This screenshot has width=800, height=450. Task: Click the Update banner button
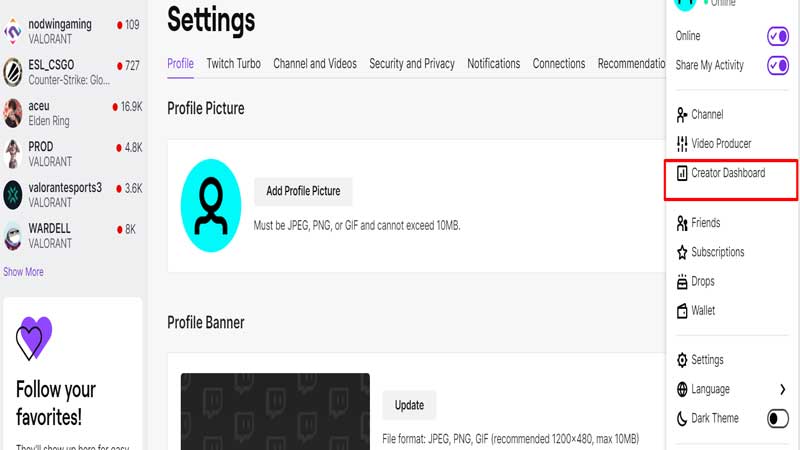pos(409,405)
